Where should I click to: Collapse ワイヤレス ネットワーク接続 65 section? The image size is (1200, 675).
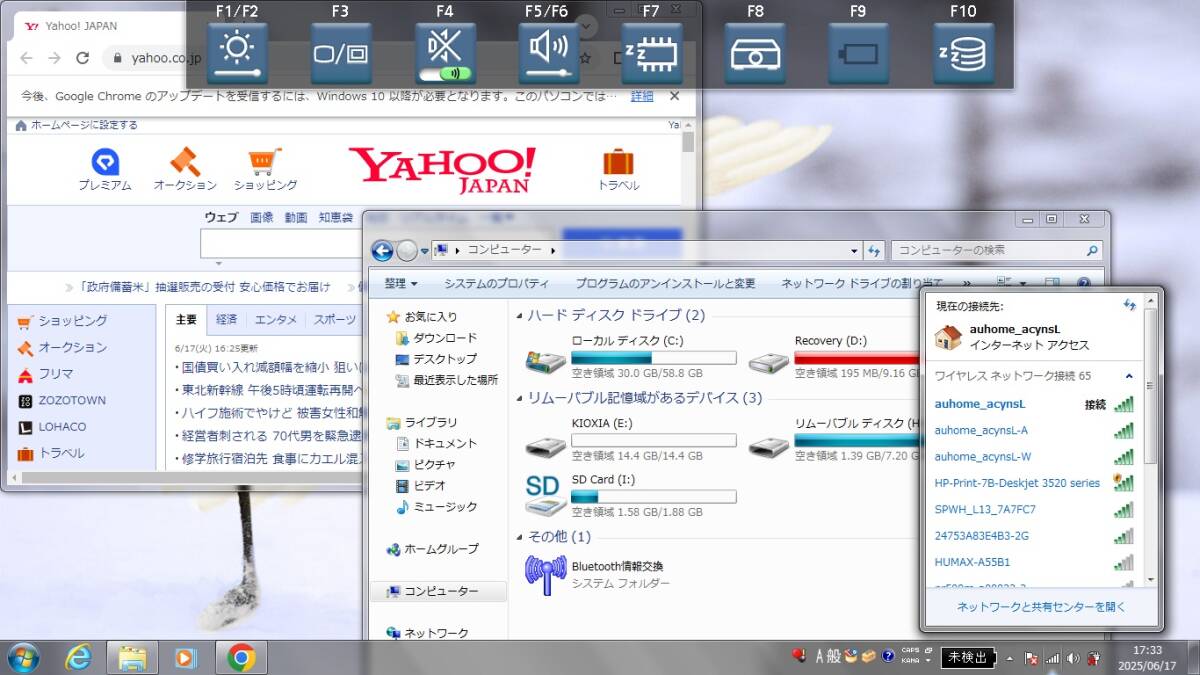pos(1129,376)
